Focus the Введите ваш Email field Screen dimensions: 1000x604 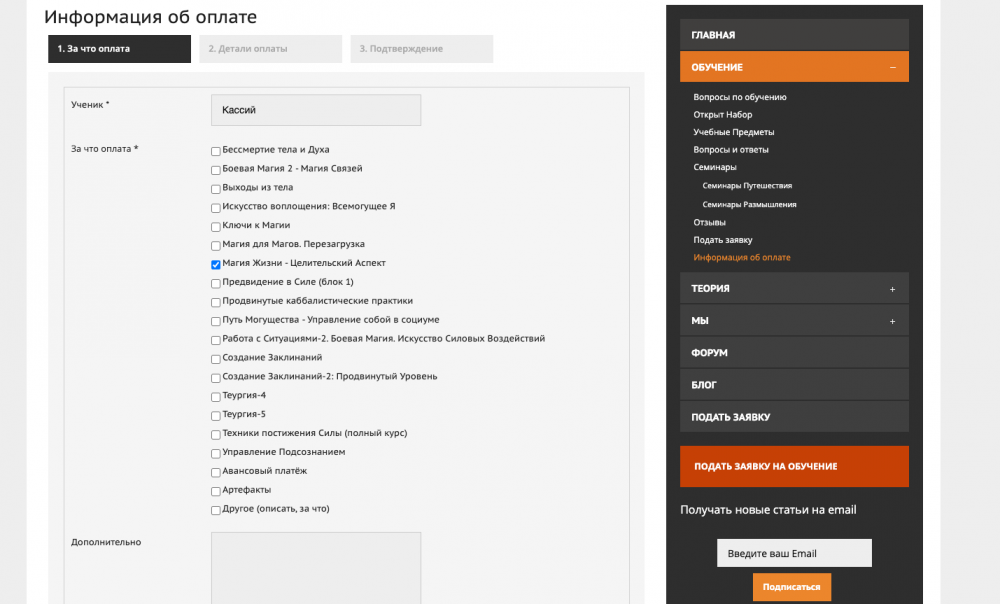(x=793, y=553)
